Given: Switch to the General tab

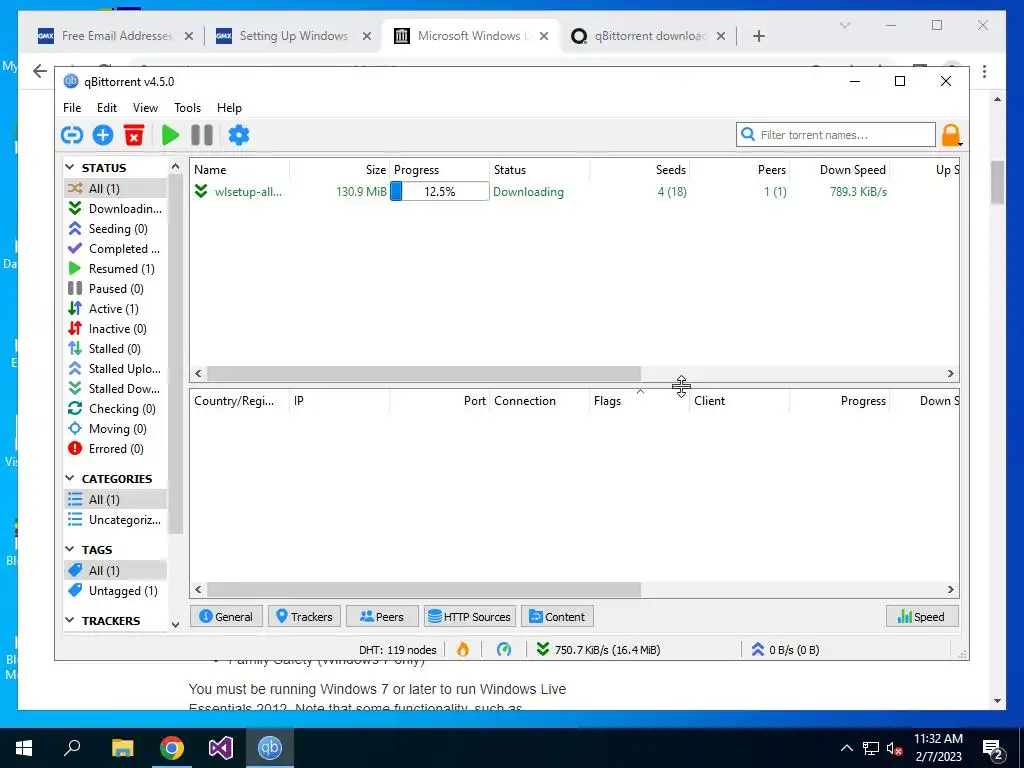Looking at the screenshot, I should click(x=226, y=616).
